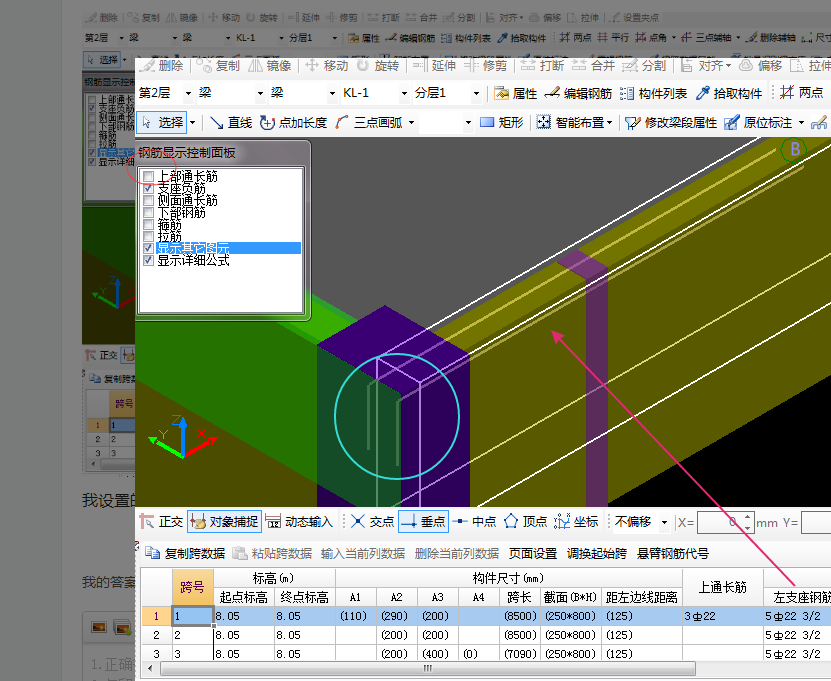Click 删除当前列数据 button
The height and width of the screenshot is (681, 831).
tap(456, 554)
